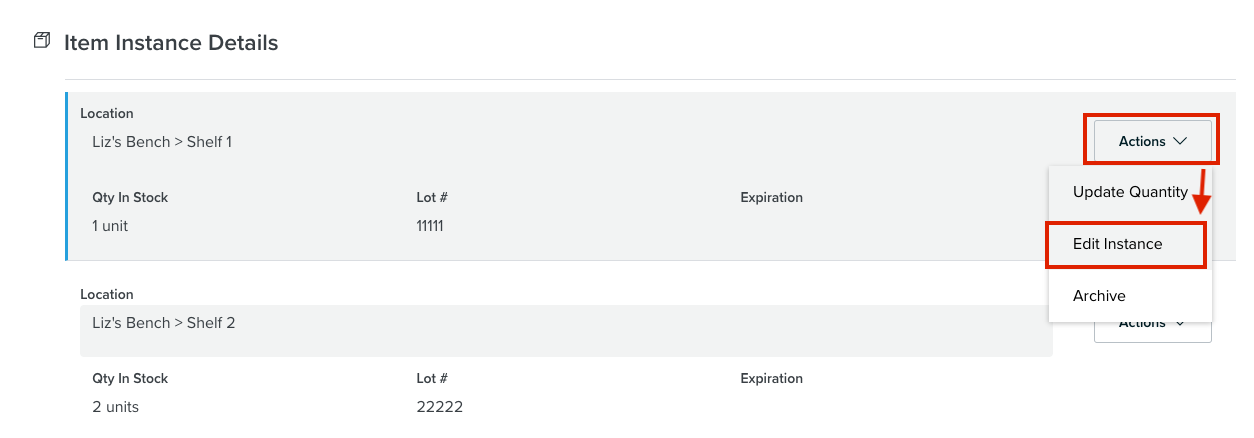Select lot number 11111
1254x438 pixels.
click(x=430, y=226)
